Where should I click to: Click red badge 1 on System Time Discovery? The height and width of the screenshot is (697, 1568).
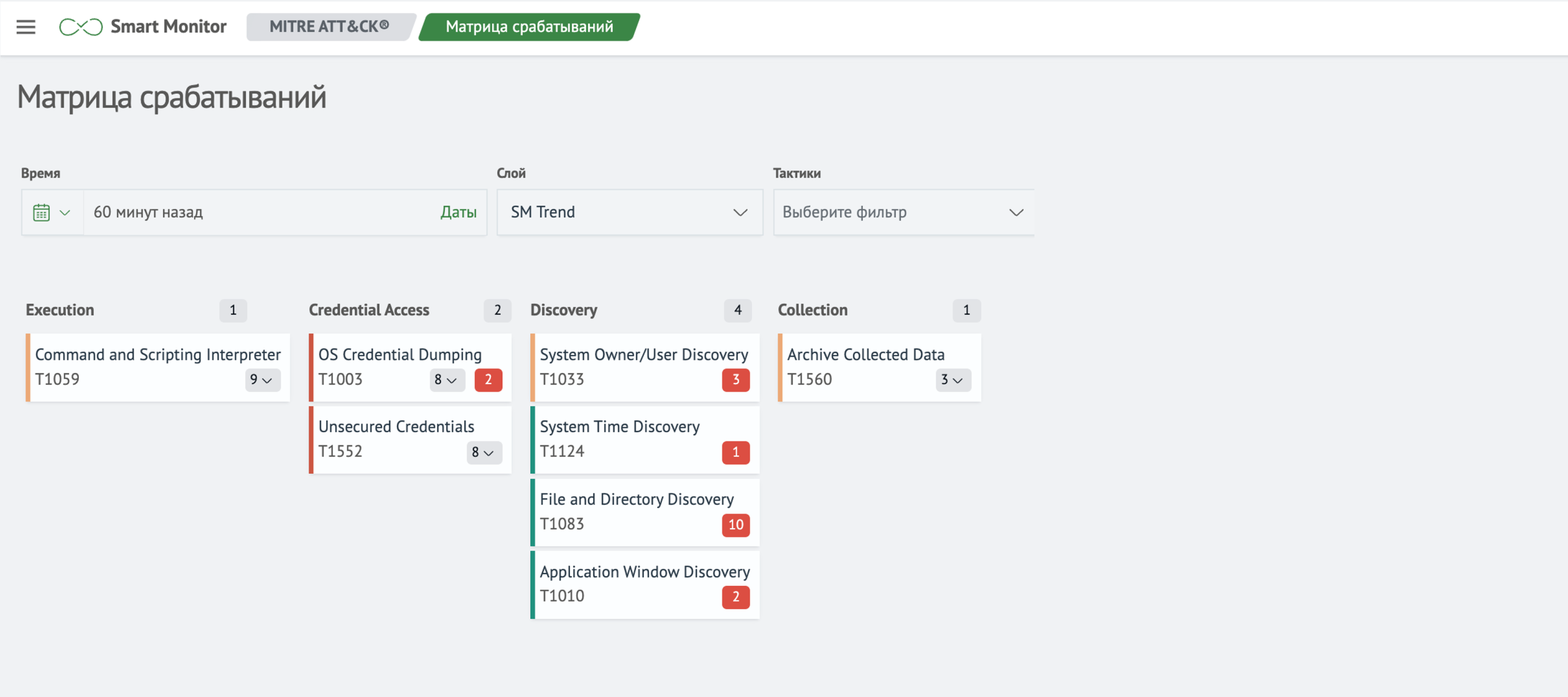coord(736,453)
